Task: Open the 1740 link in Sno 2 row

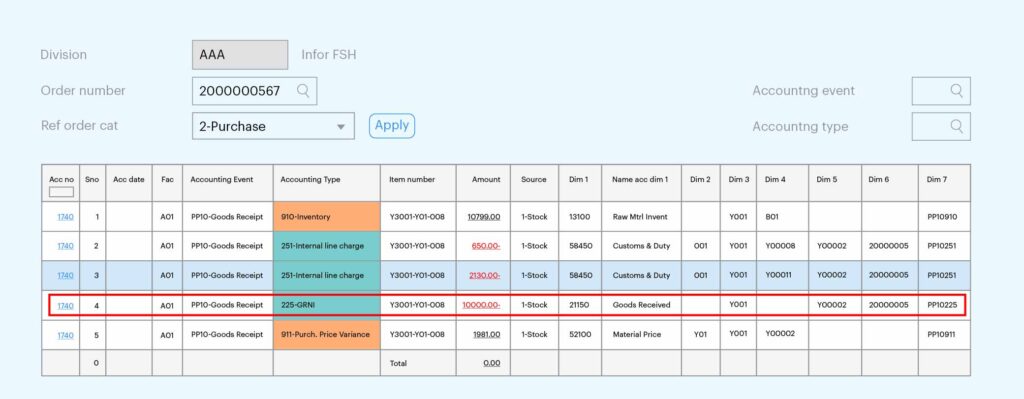Action: click(65, 246)
